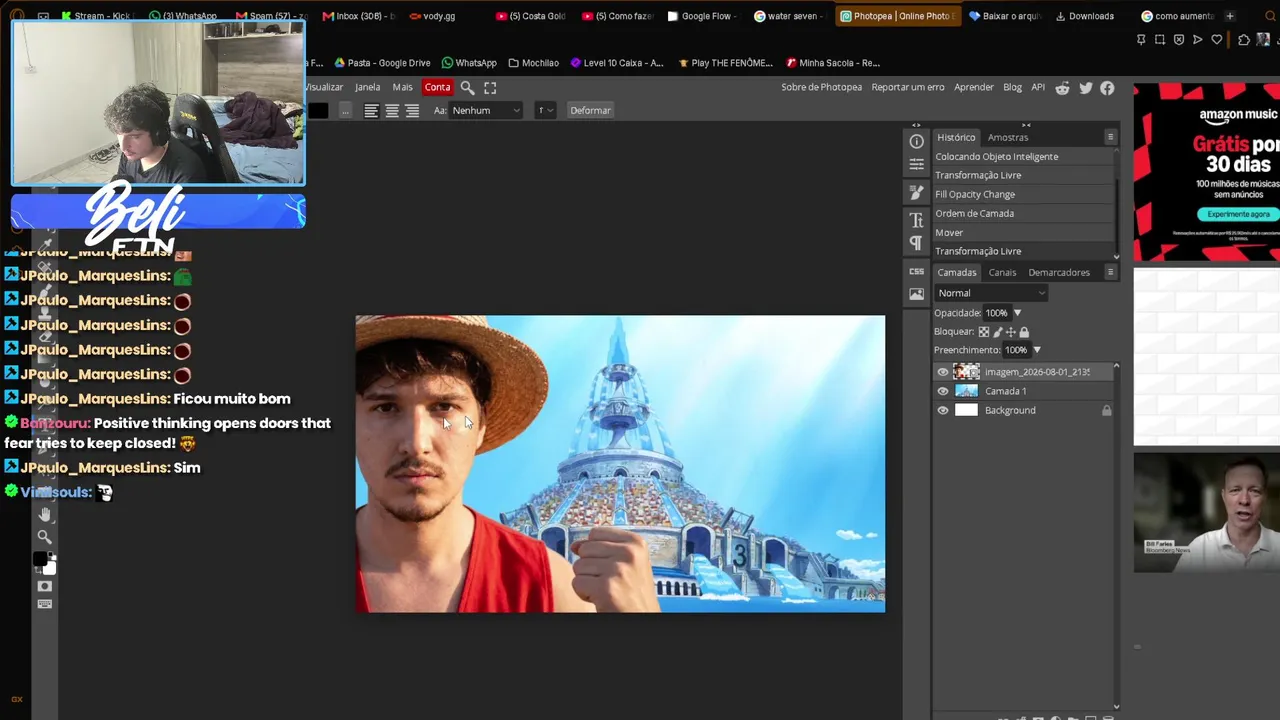Open the Sobre de Photopea link

[821, 88]
